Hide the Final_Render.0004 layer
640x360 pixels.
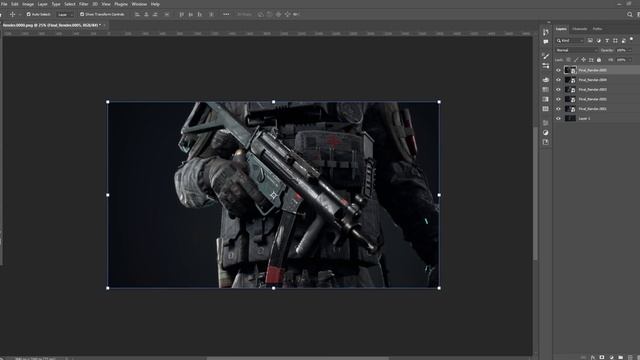pos(558,80)
